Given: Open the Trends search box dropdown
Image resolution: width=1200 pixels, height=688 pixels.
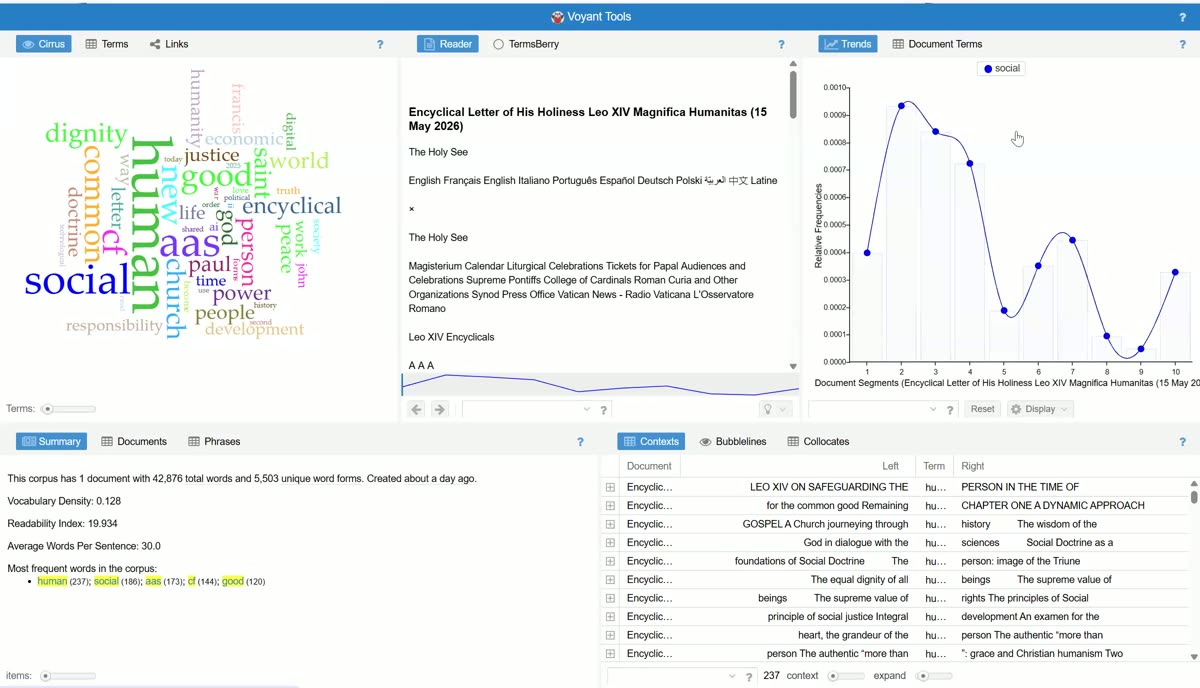Looking at the screenshot, I should click(934, 409).
